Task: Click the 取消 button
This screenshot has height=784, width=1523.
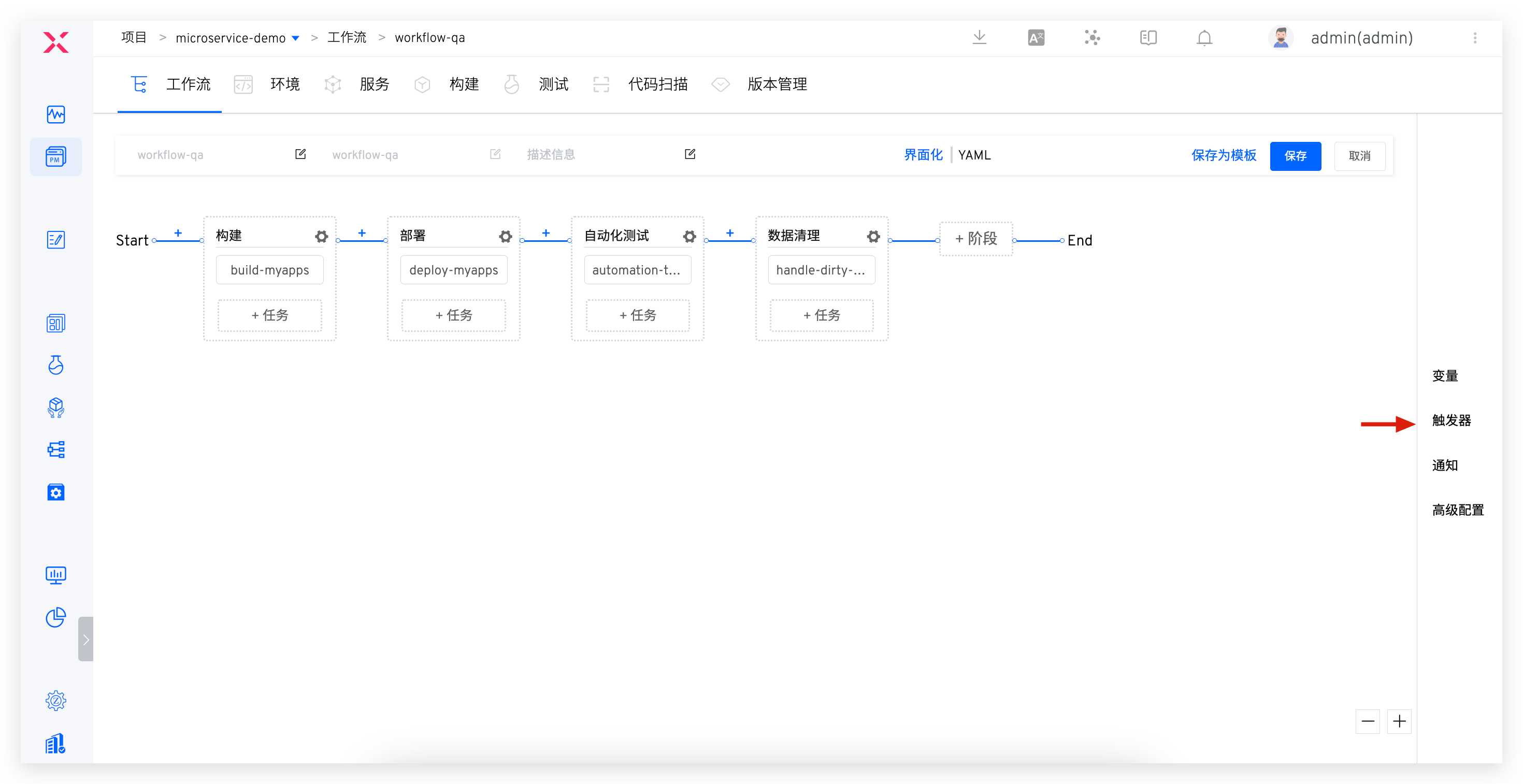Action: coord(1359,156)
